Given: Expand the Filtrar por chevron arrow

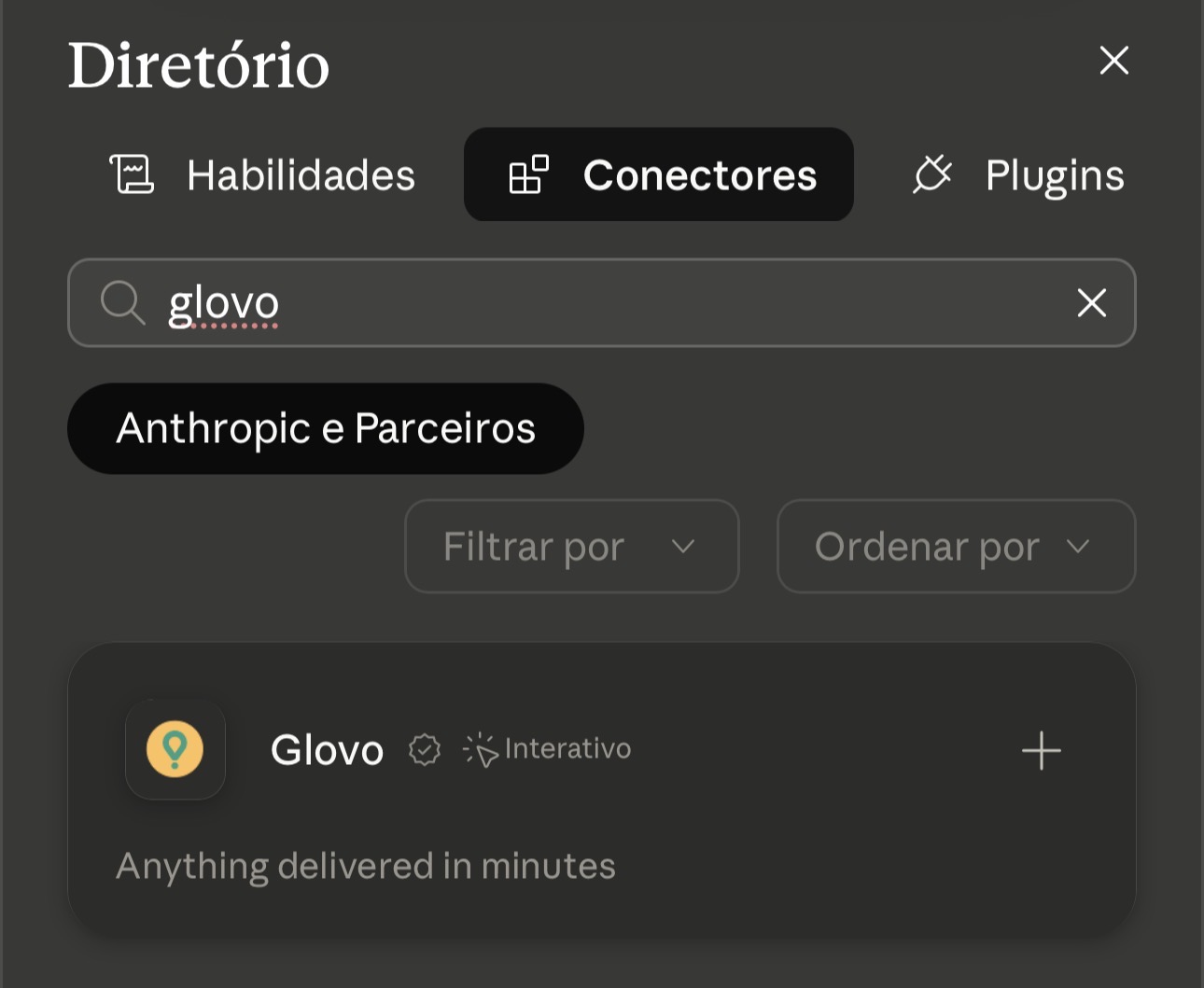Looking at the screenshot, I should pyautogui.click(x=683, y=547).
